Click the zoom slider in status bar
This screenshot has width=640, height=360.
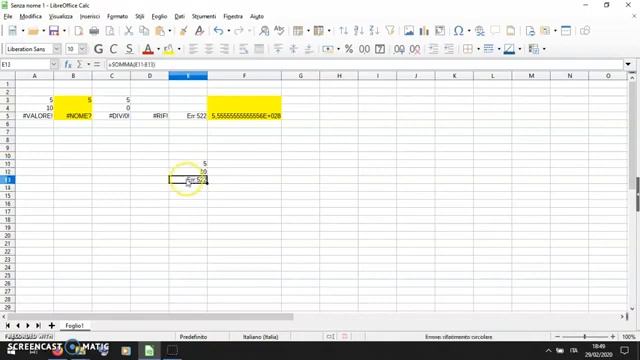pos(585,337)
